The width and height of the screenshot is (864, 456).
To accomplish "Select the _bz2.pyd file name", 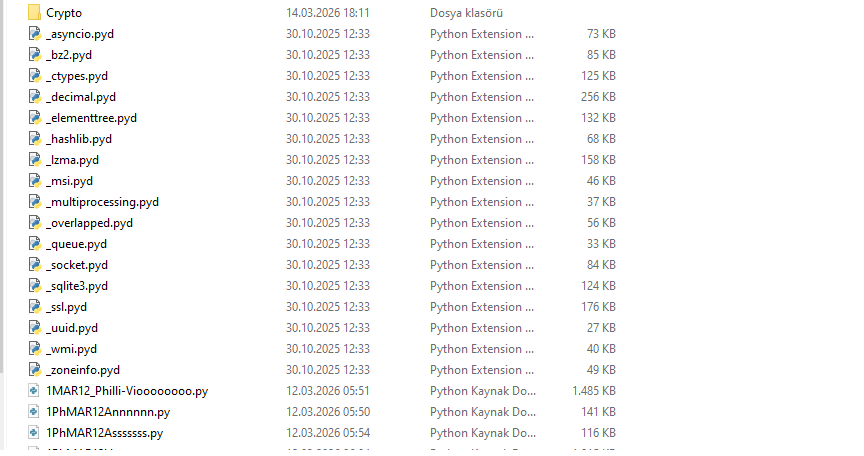I will coord(69,55).
